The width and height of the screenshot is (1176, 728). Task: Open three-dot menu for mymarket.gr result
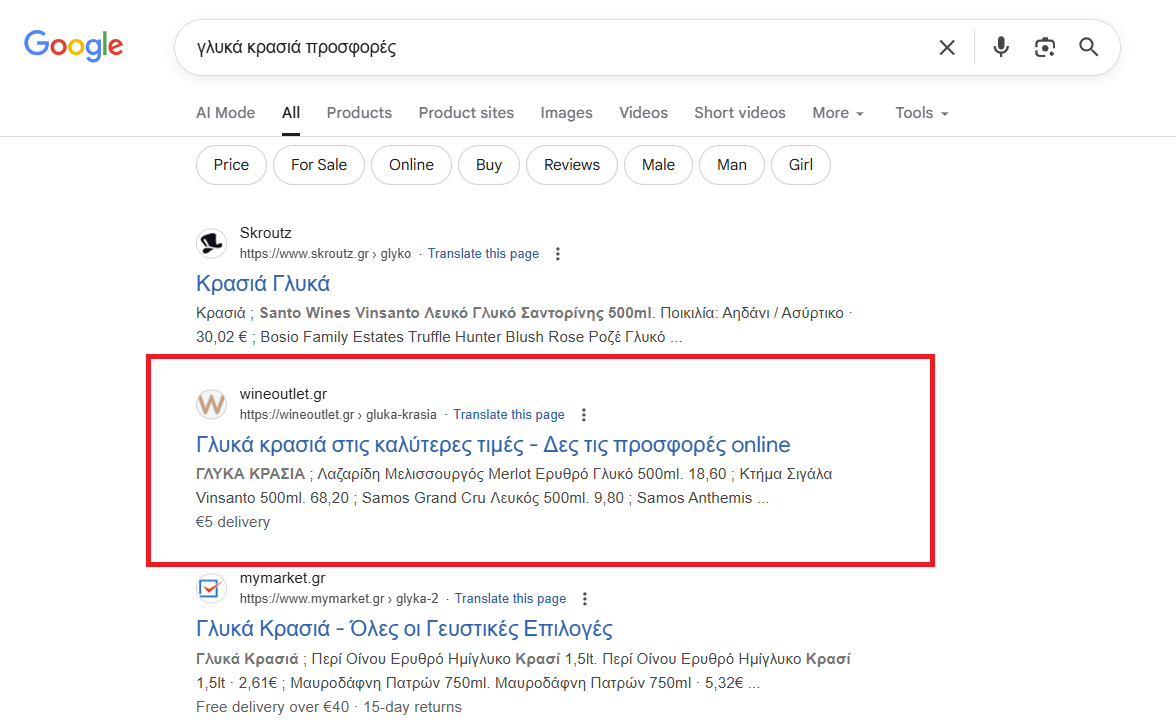(585, 599)
